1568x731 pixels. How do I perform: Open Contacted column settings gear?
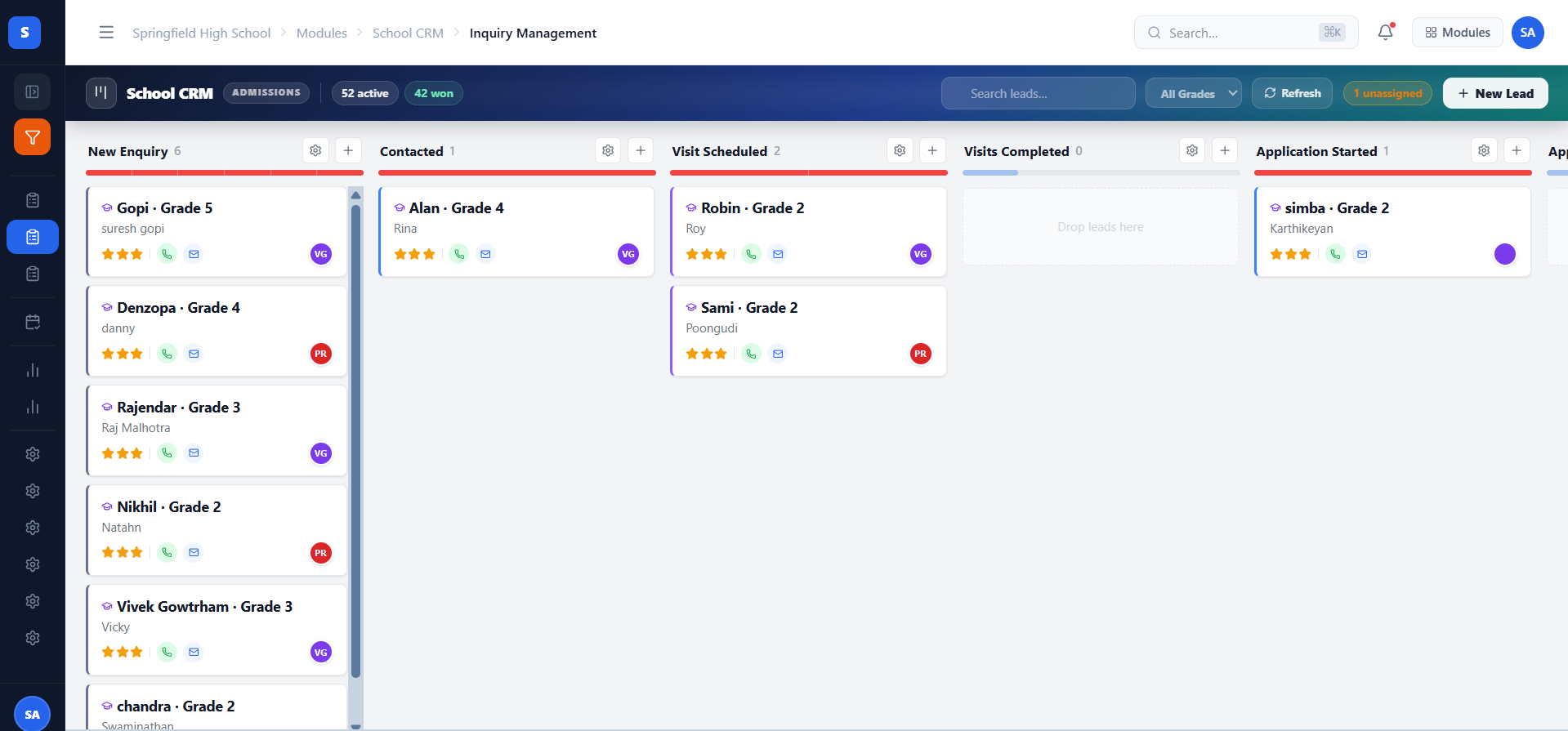608,150
